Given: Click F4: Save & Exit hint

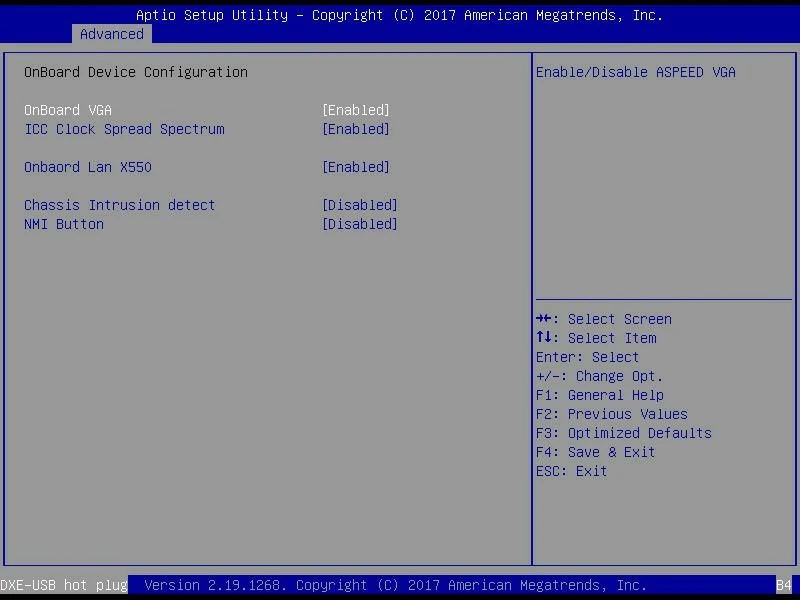Looking at the screenshot, I should [x=595, y=452].
